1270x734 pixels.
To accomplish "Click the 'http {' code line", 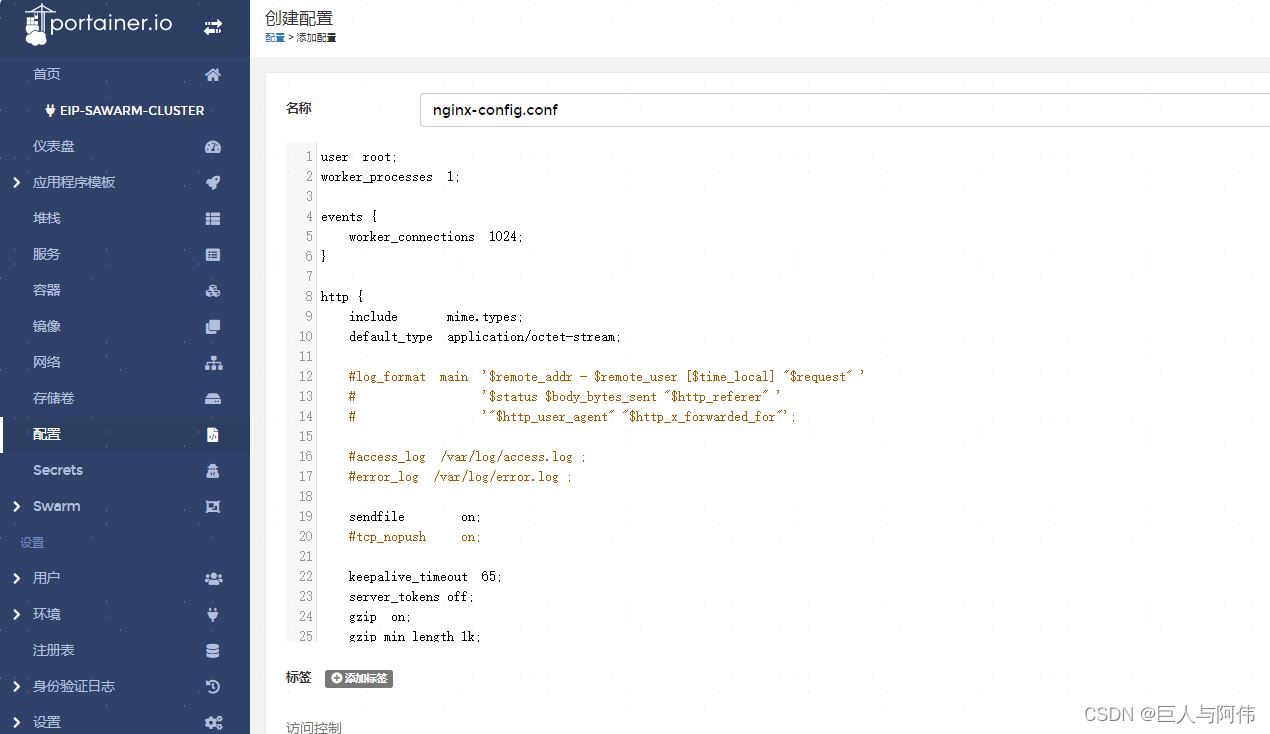I will (x=342, y=297).
